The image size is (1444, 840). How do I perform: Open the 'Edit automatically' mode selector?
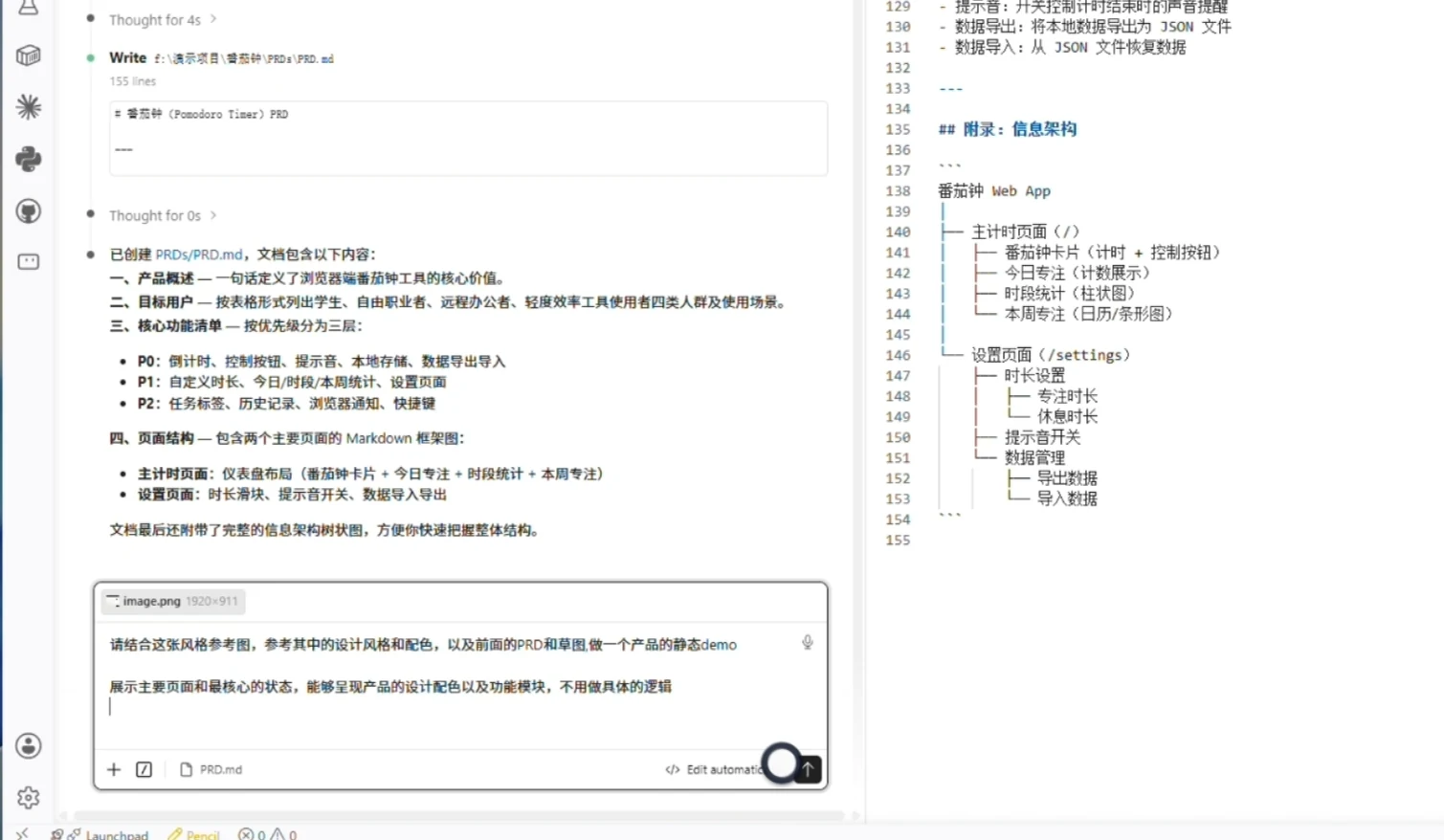pos(715,769)
